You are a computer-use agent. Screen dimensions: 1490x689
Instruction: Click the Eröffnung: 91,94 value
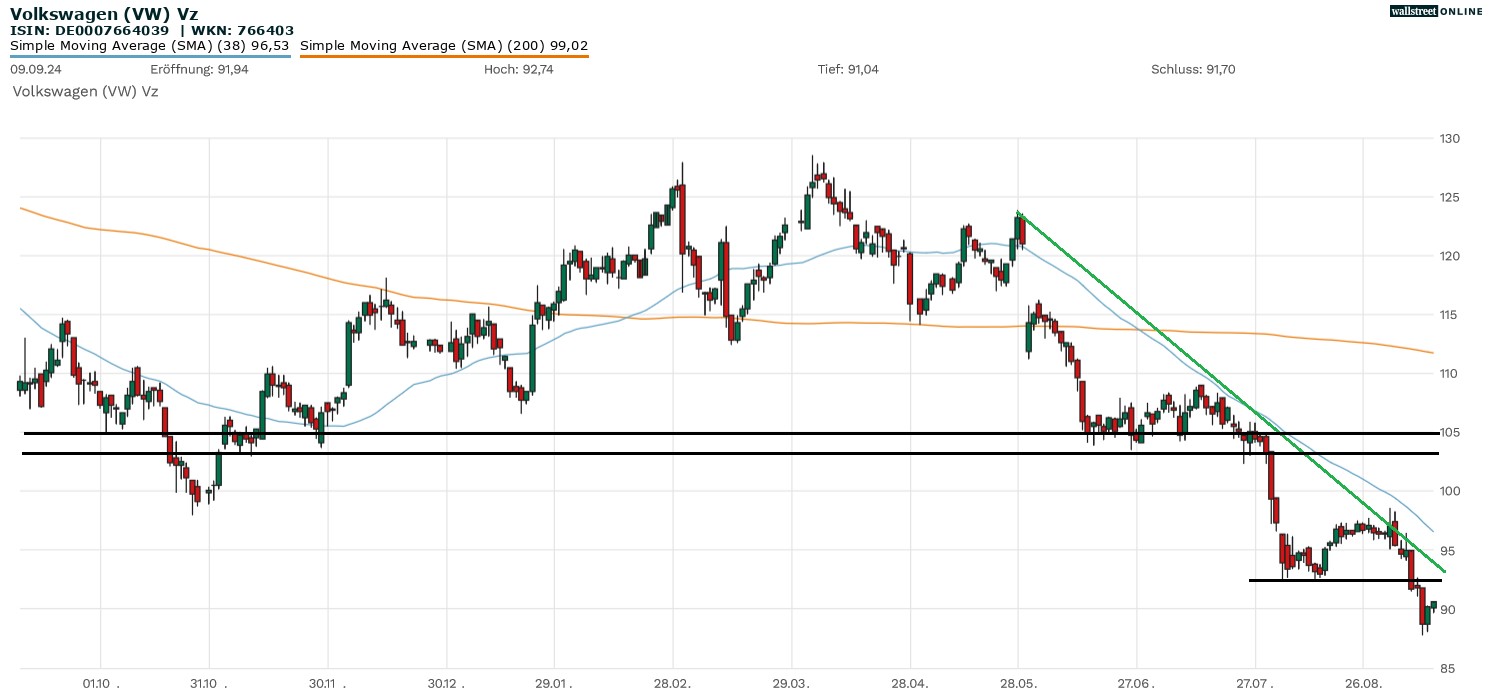click(x=199, y=69)
